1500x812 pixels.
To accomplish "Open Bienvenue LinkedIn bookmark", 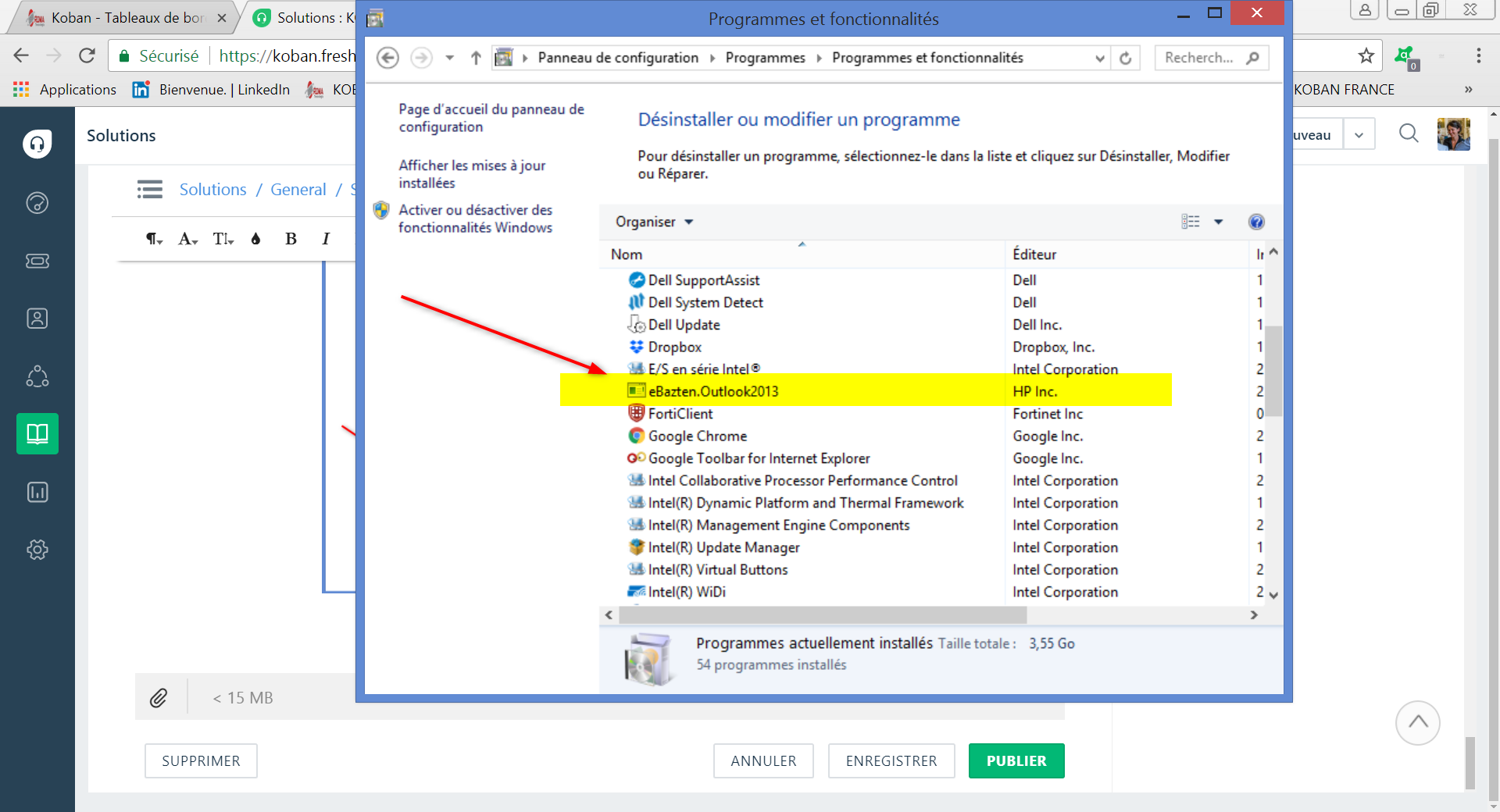I will [x=211, y=90].
